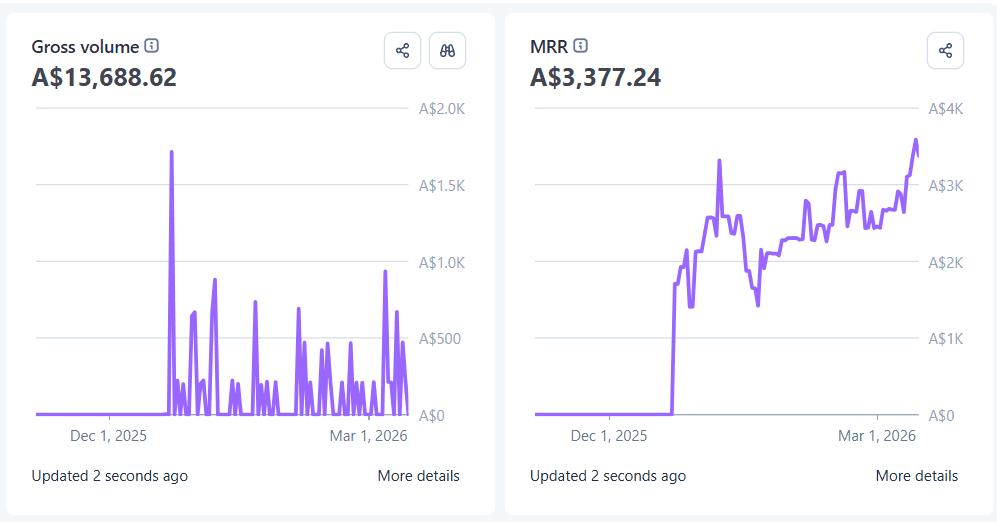Image resolution: width=997 pixels, height=522 pixels.
Task: Click the A$2K axis label on MRR chart
Action: click(946, 263)
